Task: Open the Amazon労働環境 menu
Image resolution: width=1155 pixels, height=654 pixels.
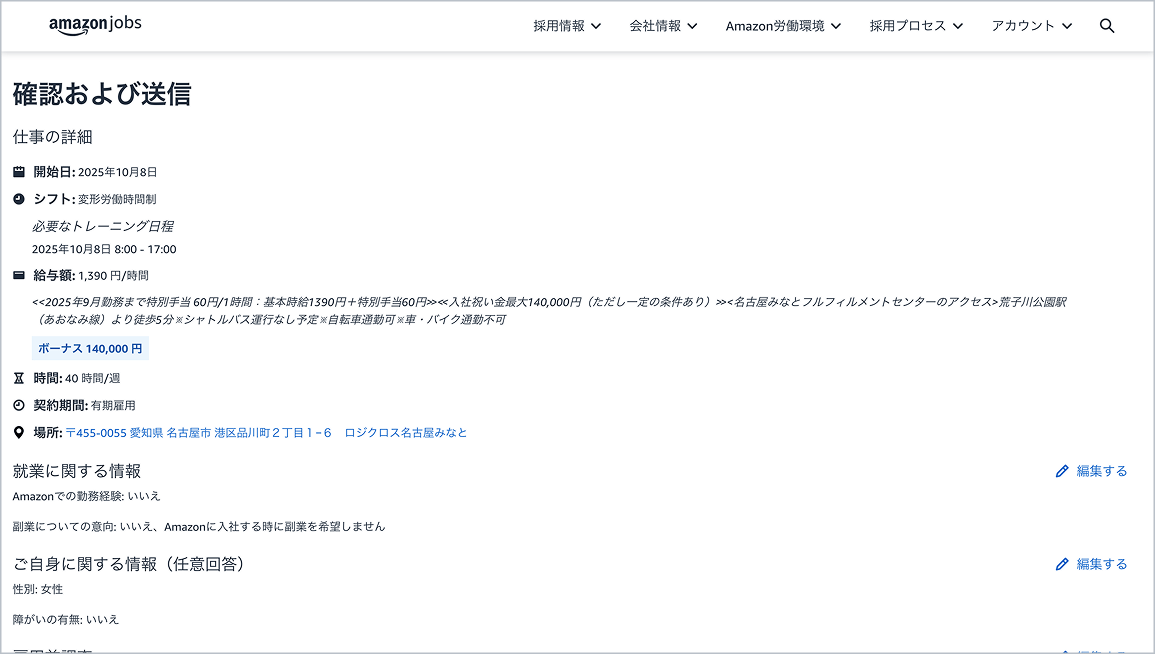Action: [783, 26]
